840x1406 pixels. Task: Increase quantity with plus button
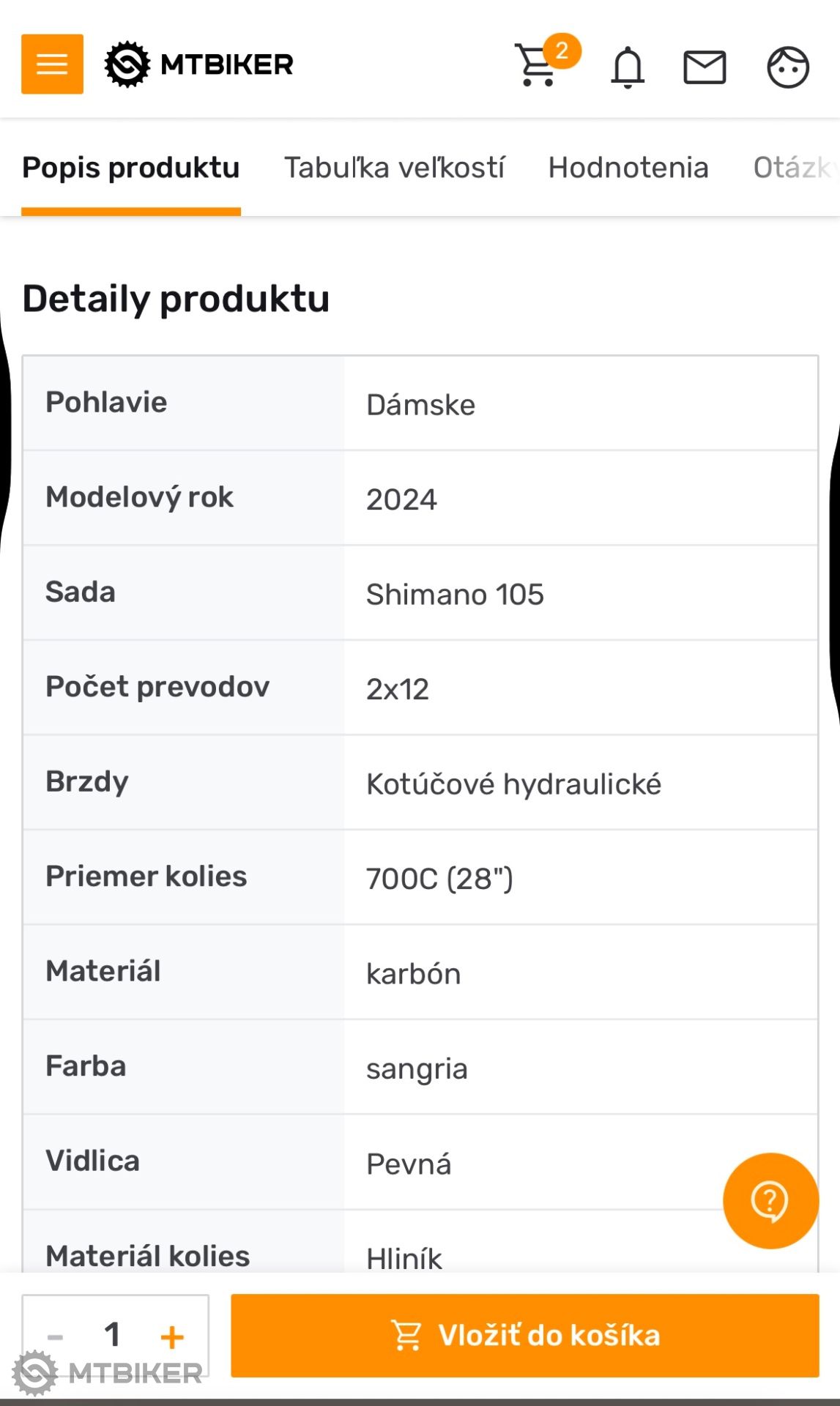pyautogui.click(x=172, y=1336)
